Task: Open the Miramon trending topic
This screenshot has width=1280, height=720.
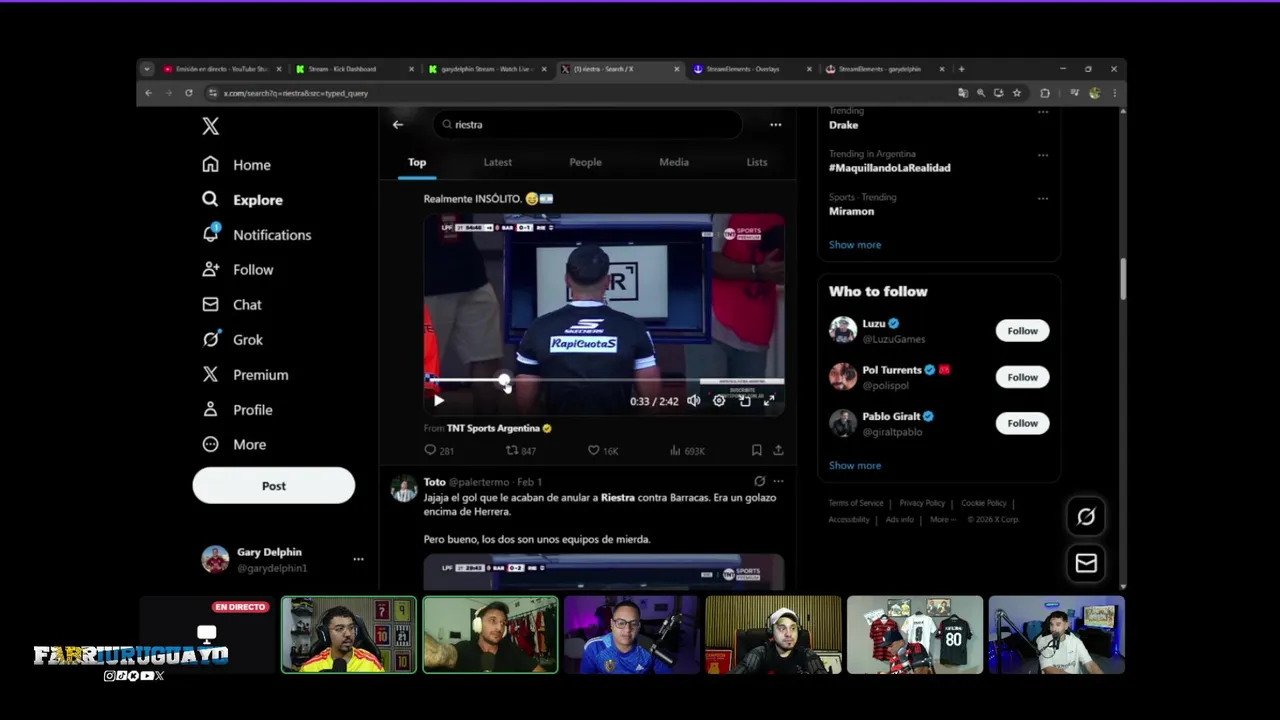Action: tap(851, 211)
